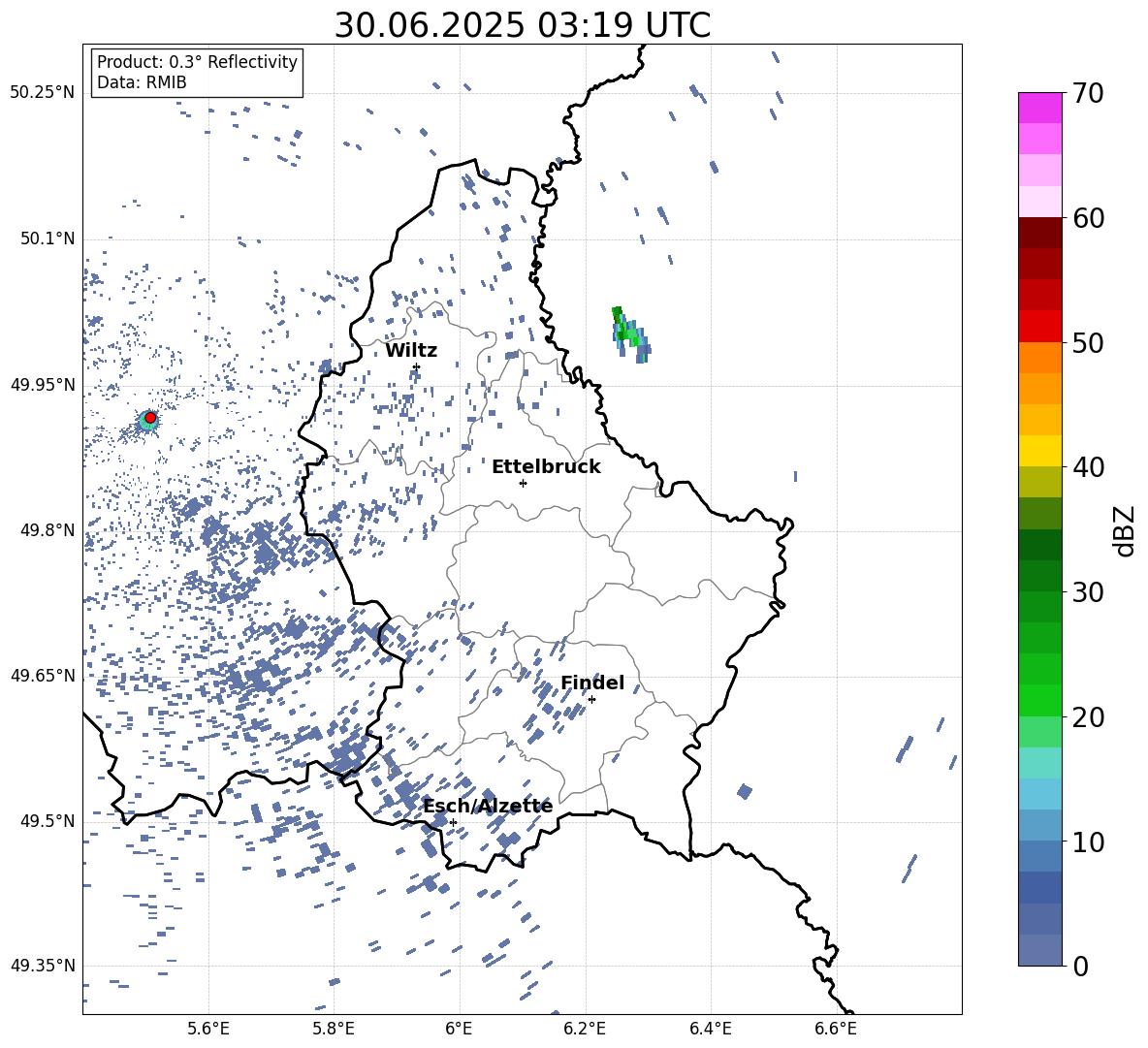Click the colorbar tick label 40
The height and width of the screenshot is (1048, 1148).
point(1088,467)
